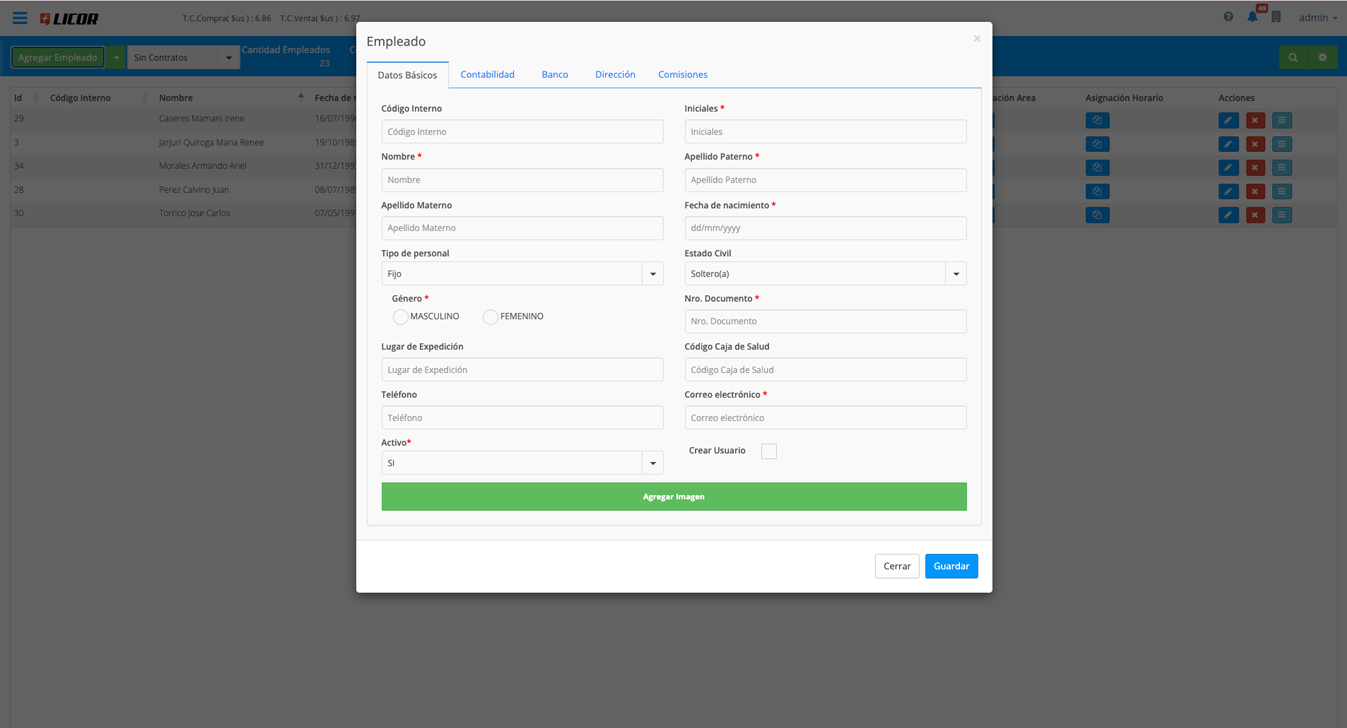Screen dimensions: 1347x728
Task: Select the MASCULINO gender radio button
Action: [400, 317]
